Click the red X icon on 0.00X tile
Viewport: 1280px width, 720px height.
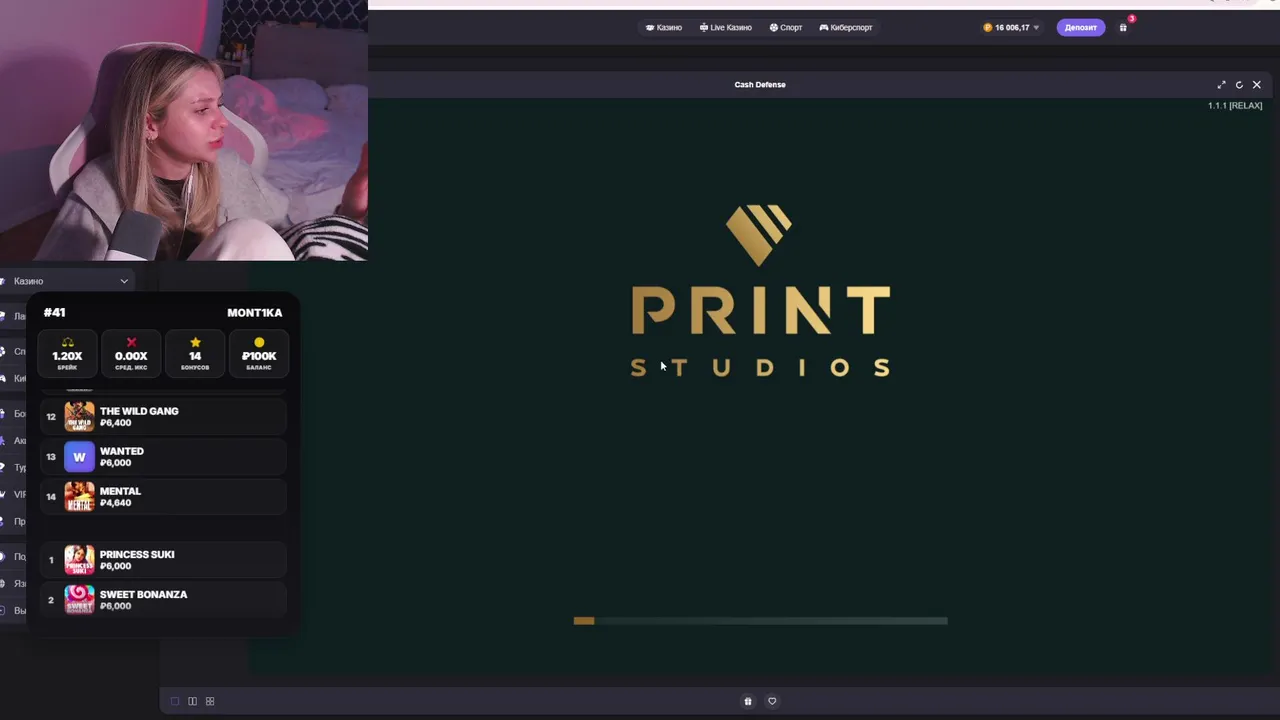(131, 343)
